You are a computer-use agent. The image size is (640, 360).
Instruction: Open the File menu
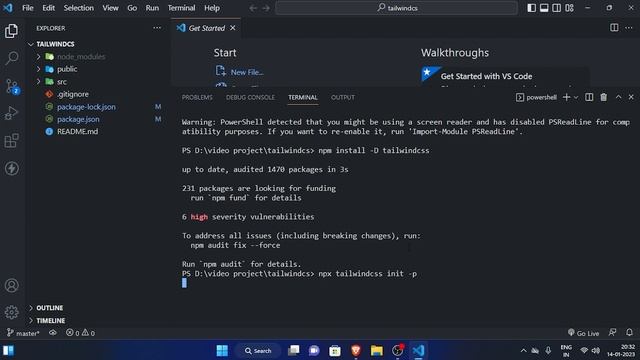click(28, 8)
